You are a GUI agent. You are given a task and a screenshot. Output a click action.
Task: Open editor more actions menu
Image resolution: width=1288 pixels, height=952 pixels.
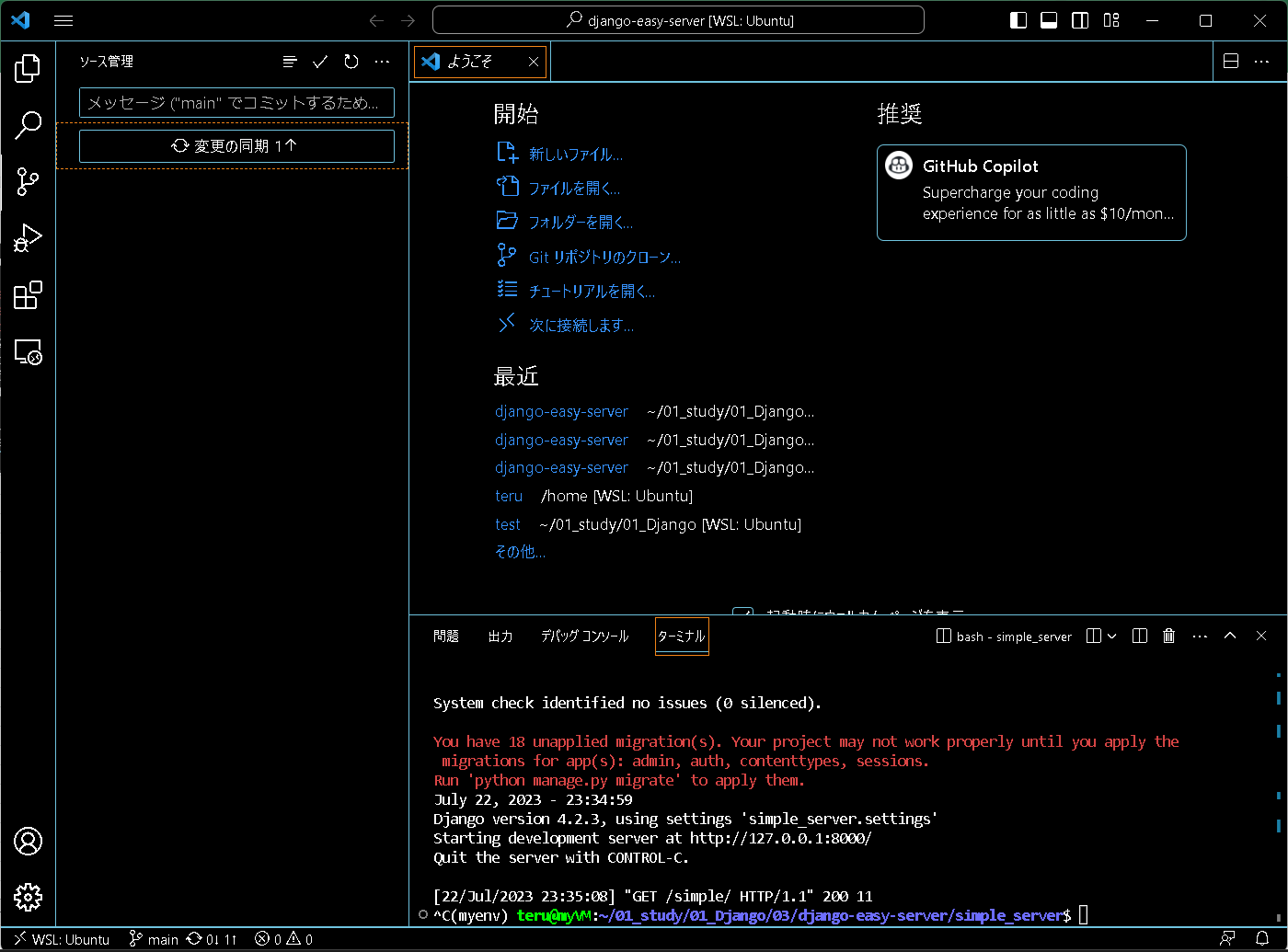tap(1261, 62)
